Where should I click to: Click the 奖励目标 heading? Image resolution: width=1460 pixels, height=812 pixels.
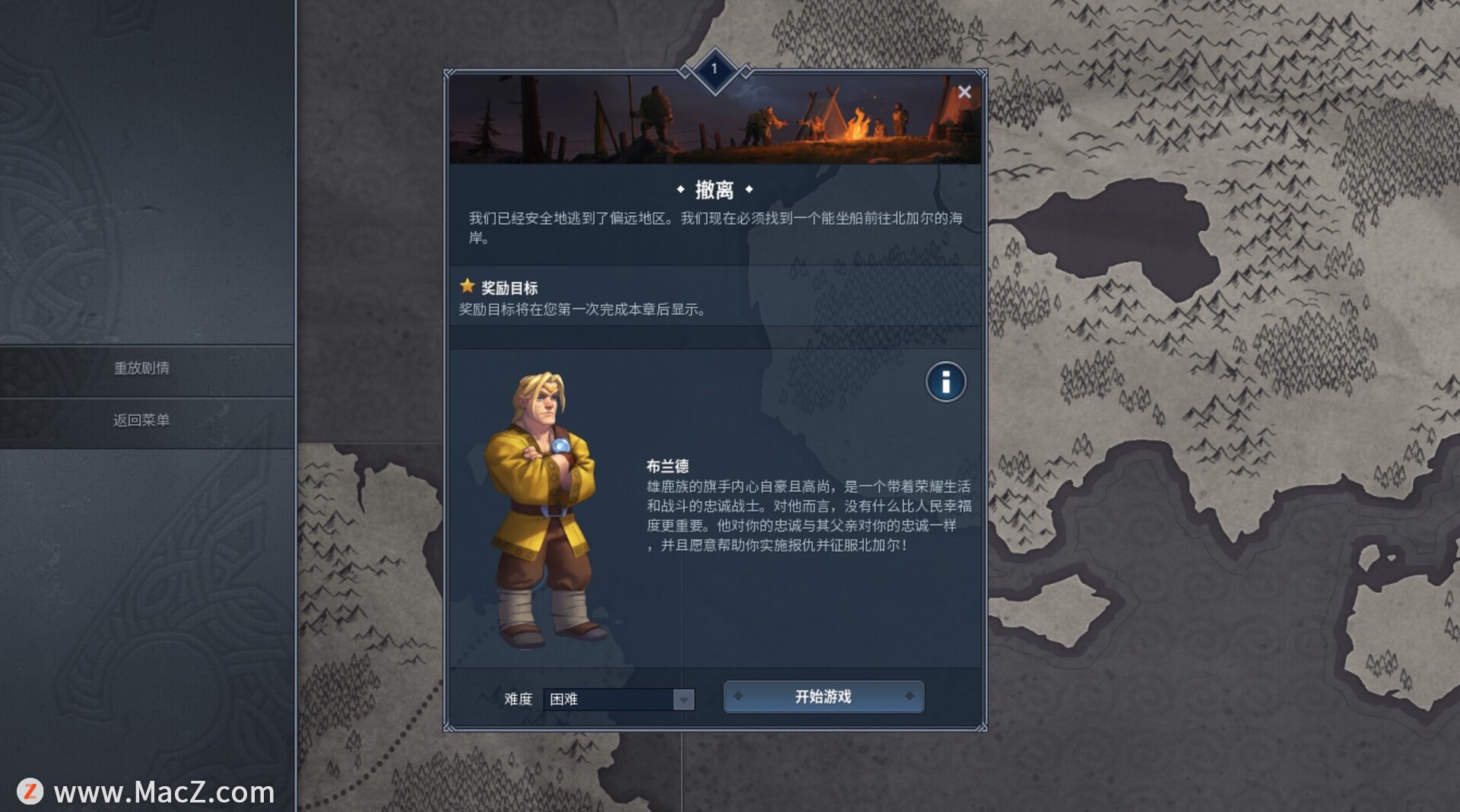click(509, 287)
